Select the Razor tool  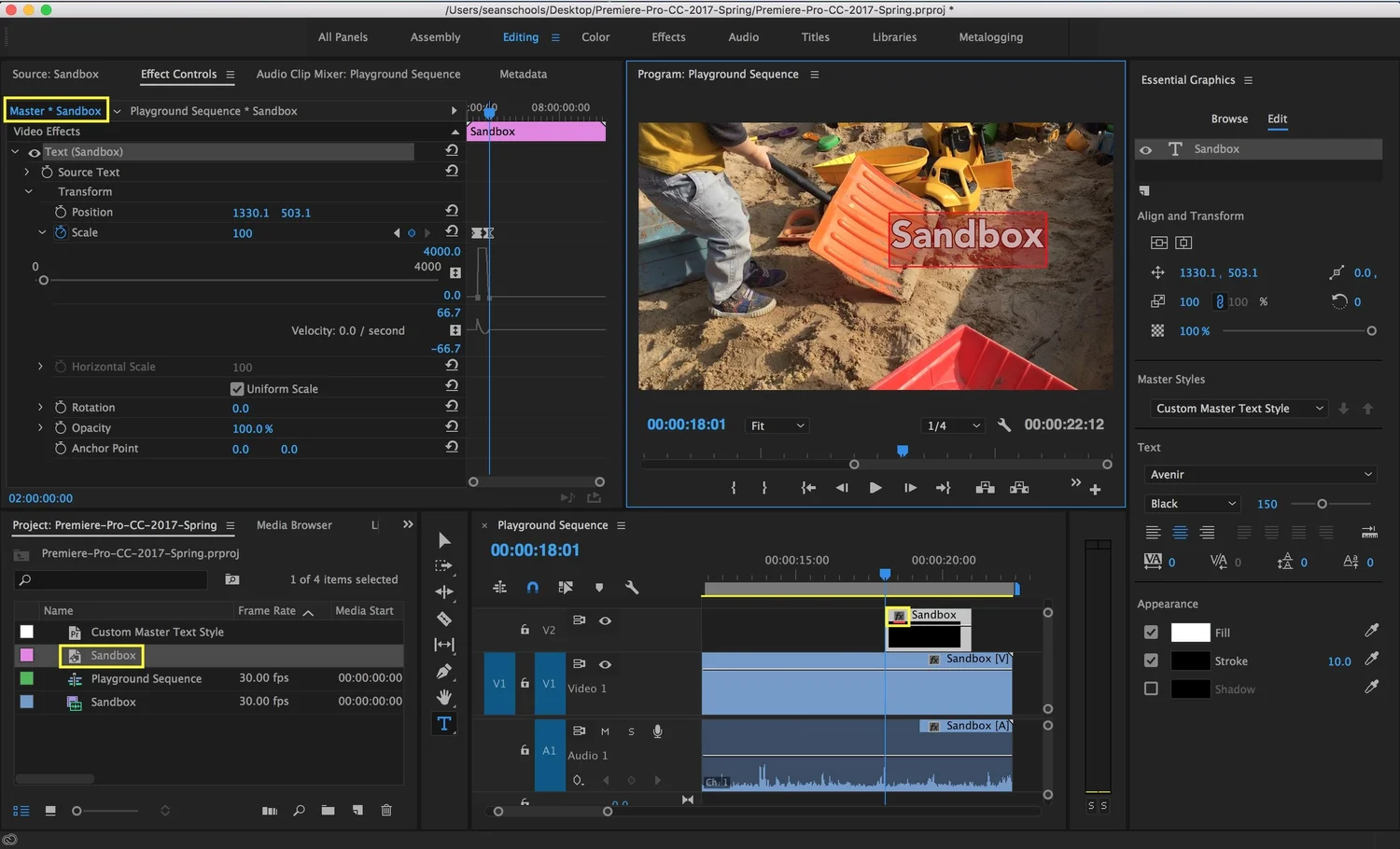444,619
